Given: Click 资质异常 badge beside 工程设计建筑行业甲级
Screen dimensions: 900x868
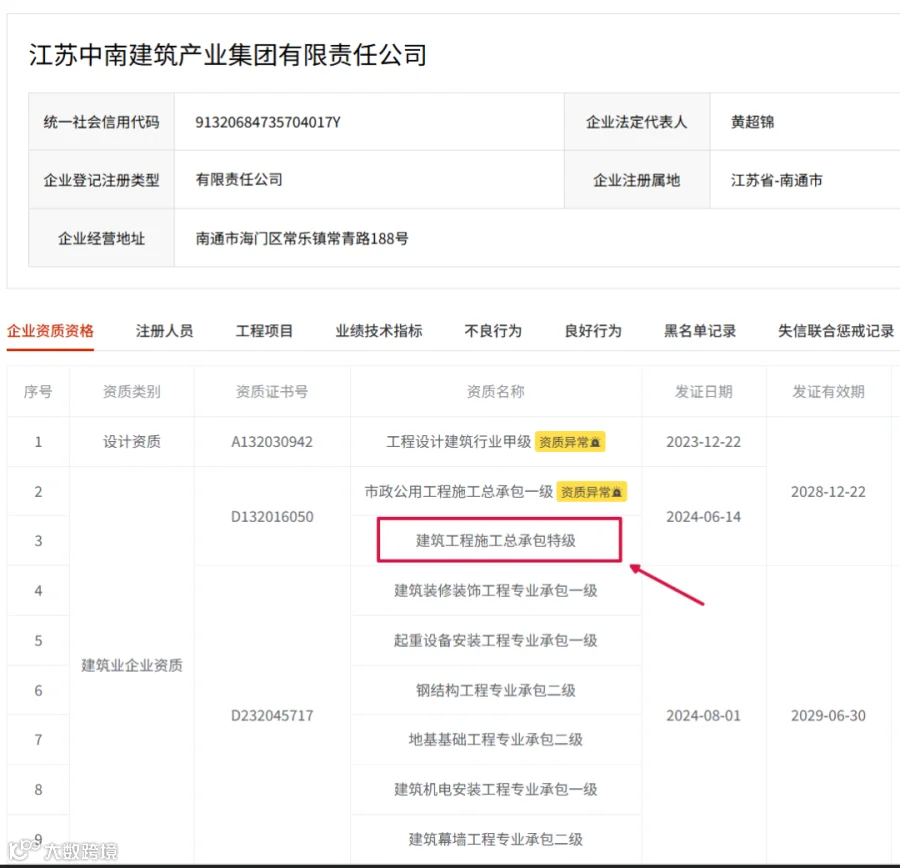Looking at the screenshot, I should pyautogui.click(x=570, y=442).
